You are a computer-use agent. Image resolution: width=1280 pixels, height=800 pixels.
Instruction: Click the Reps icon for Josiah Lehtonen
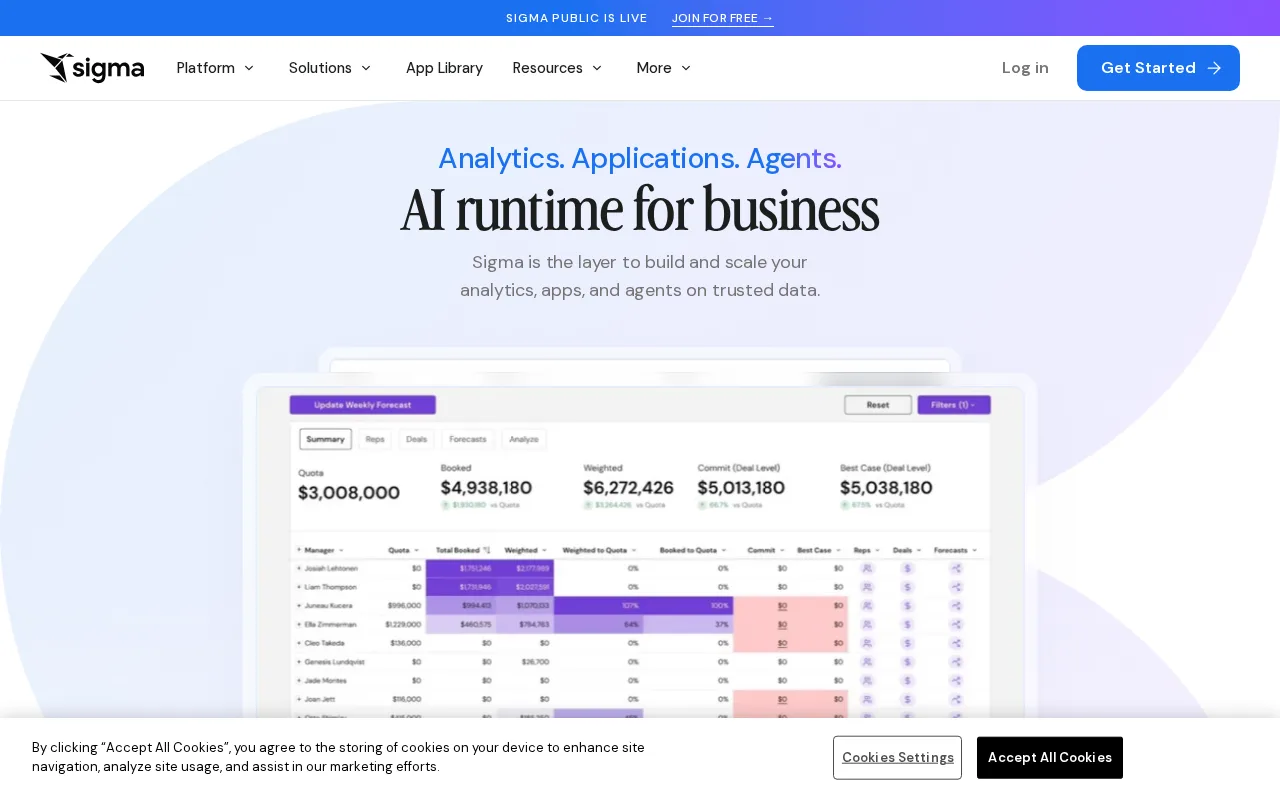click(x=867, y=568)
